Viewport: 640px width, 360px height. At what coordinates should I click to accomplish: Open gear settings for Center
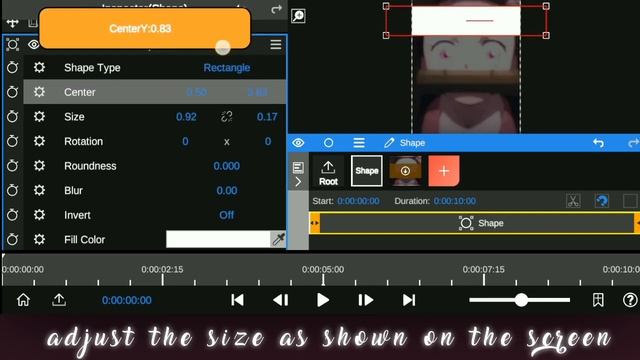(x=39, y=92)
